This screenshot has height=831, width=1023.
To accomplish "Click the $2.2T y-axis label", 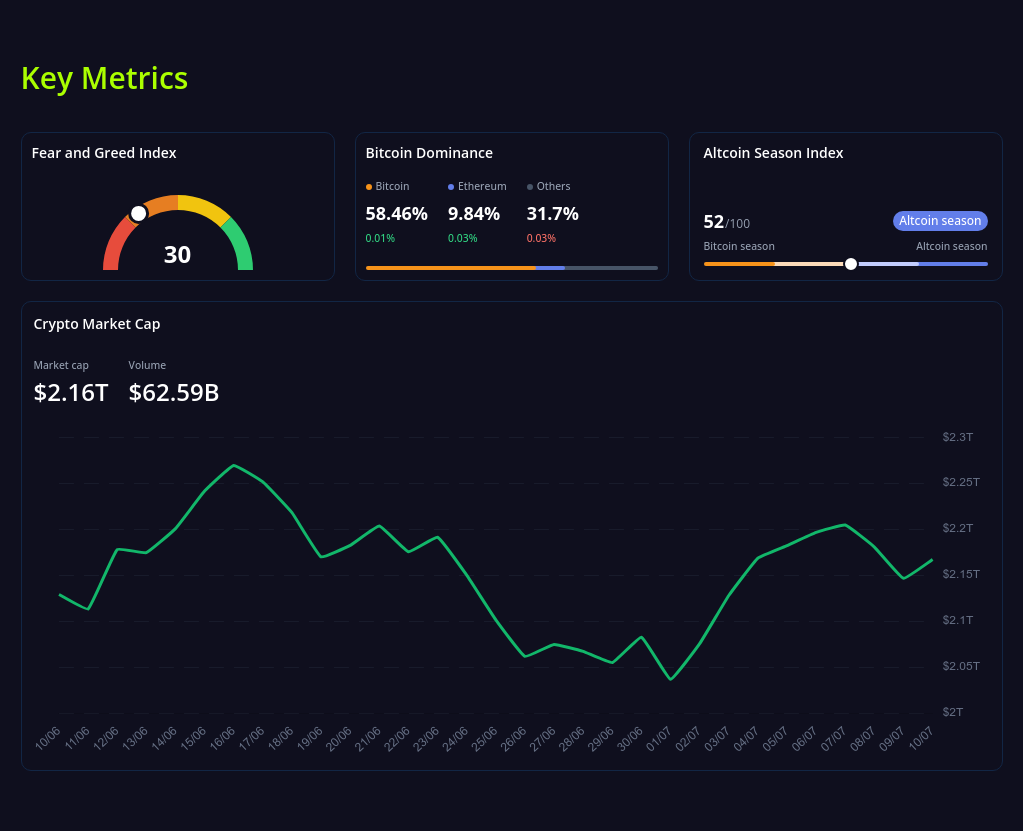I will pos(957,528).
